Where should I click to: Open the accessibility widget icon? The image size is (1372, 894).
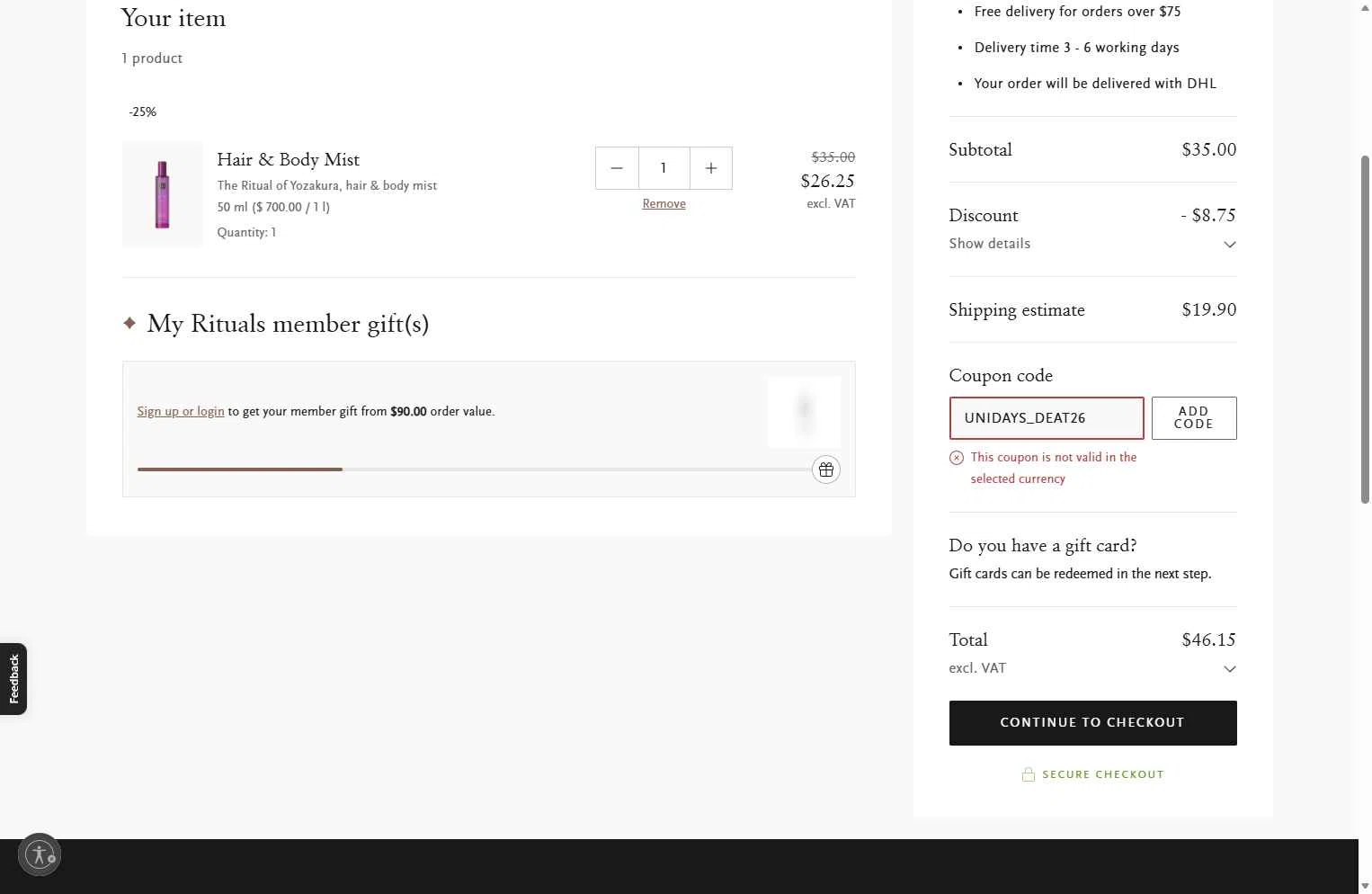coord(40,854)
